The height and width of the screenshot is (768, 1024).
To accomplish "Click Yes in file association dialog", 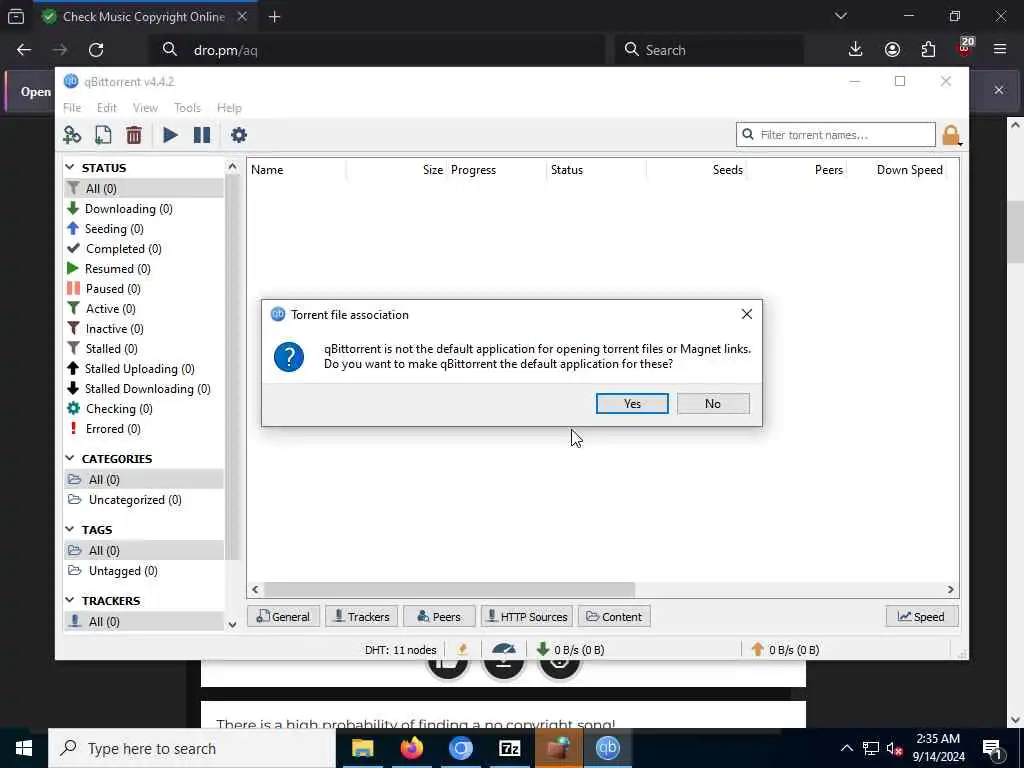I will point(632,404).
